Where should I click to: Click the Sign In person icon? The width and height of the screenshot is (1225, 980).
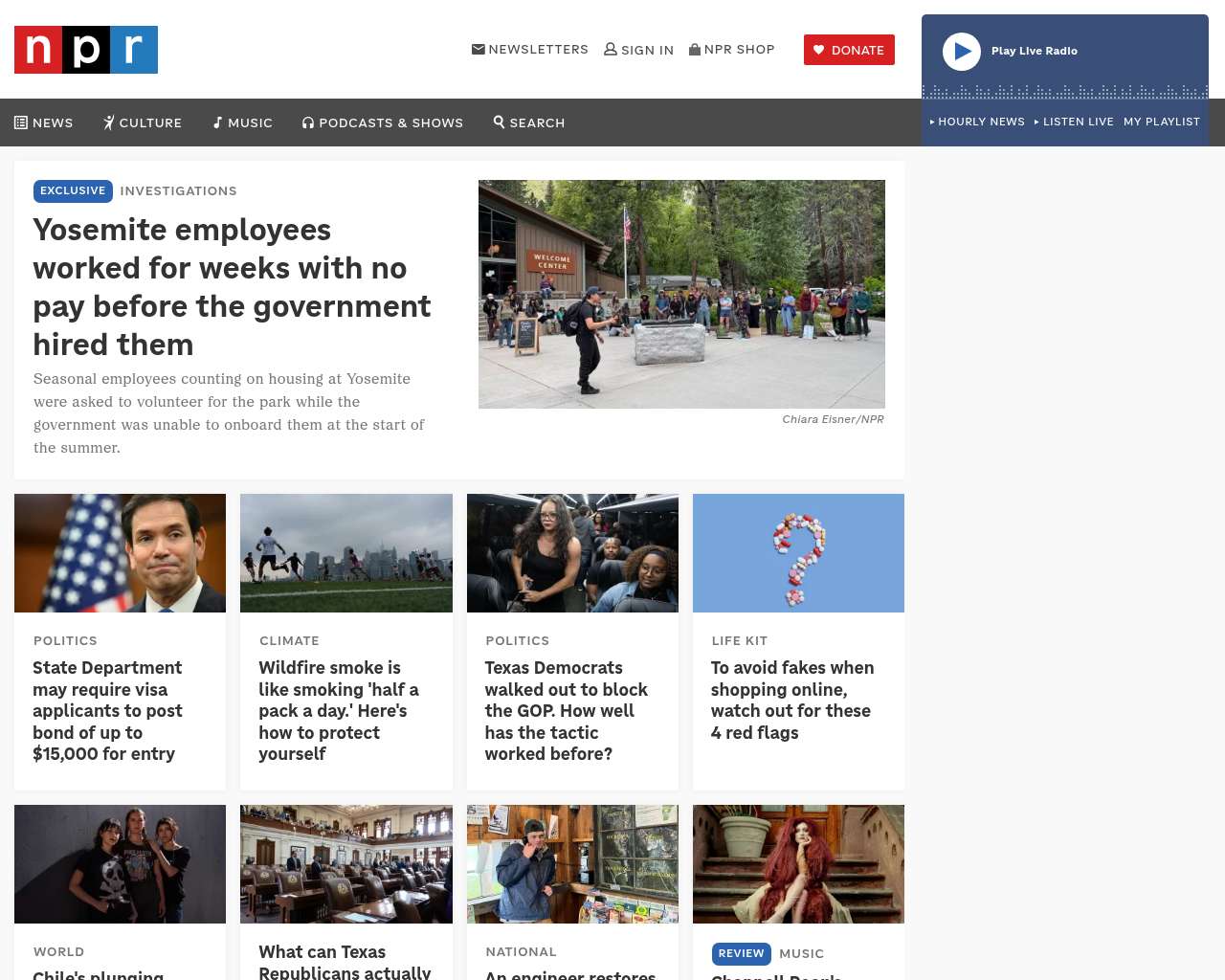click(x=611, y=49)
